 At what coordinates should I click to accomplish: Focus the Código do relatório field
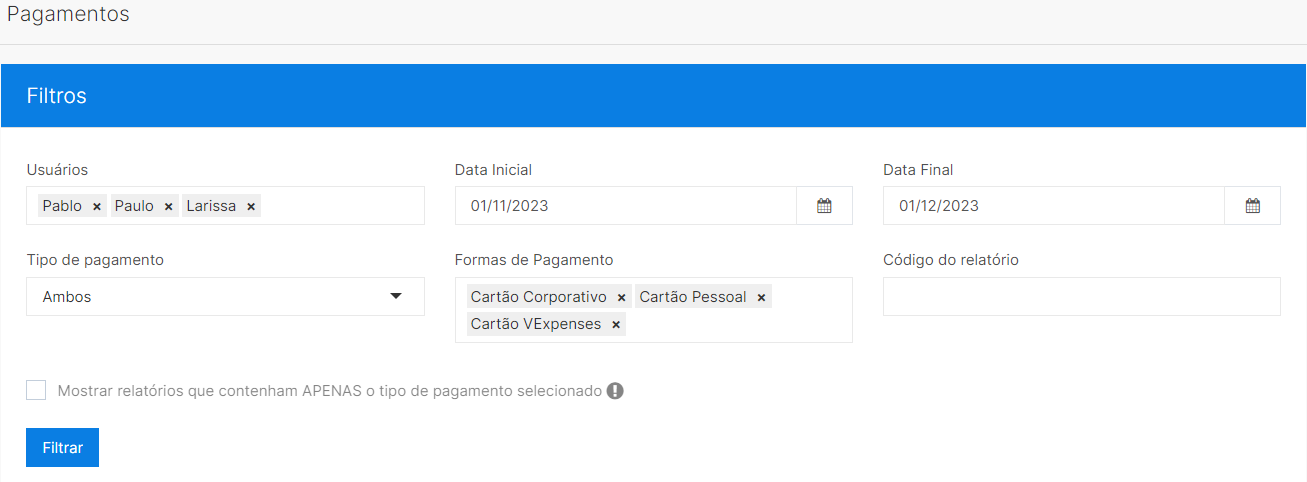coord(1081,297)
